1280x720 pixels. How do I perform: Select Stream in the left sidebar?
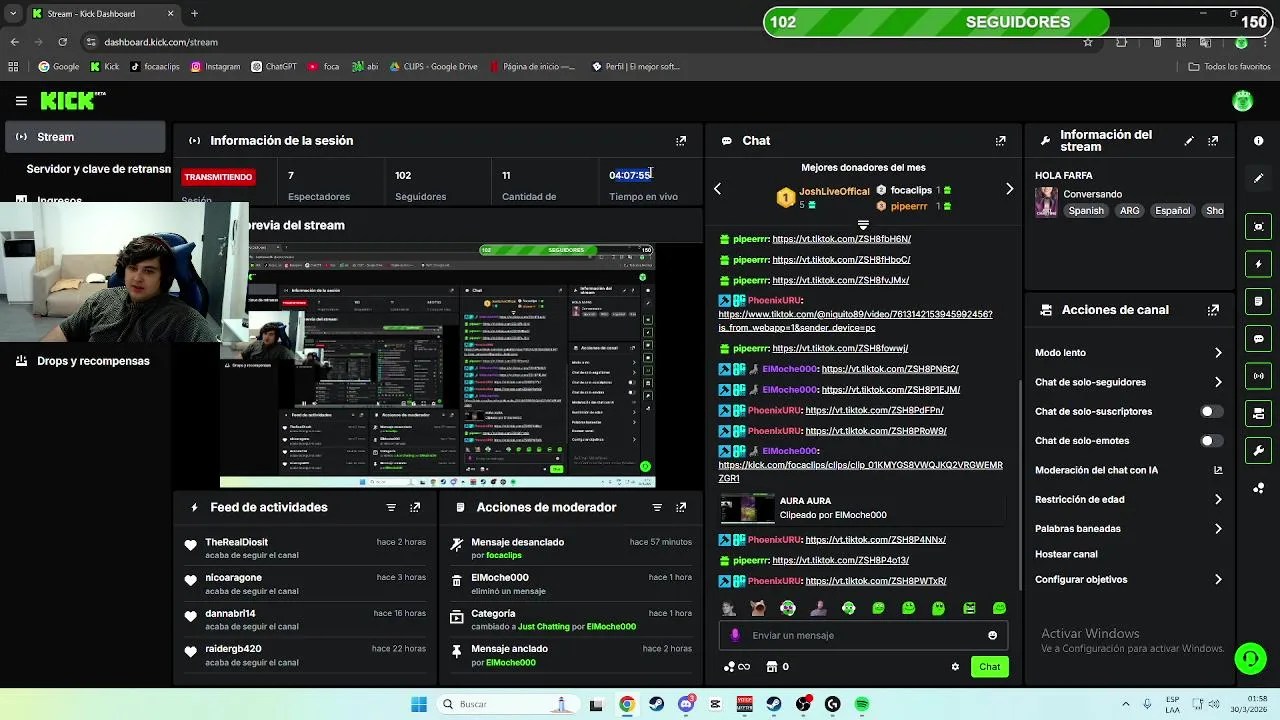85,137
